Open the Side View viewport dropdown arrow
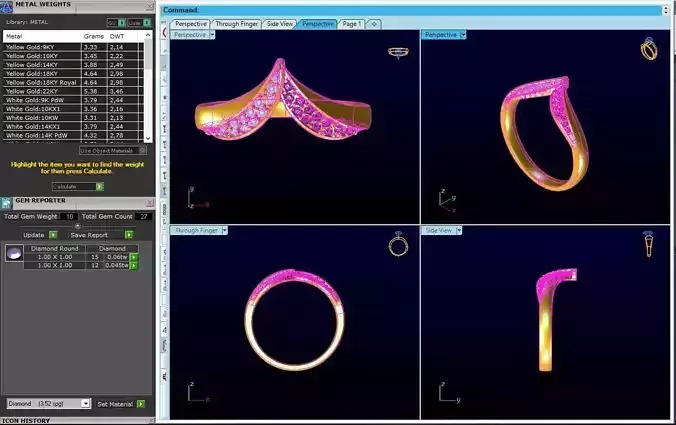Screen dimensions: 676x425 click(459, 231)
